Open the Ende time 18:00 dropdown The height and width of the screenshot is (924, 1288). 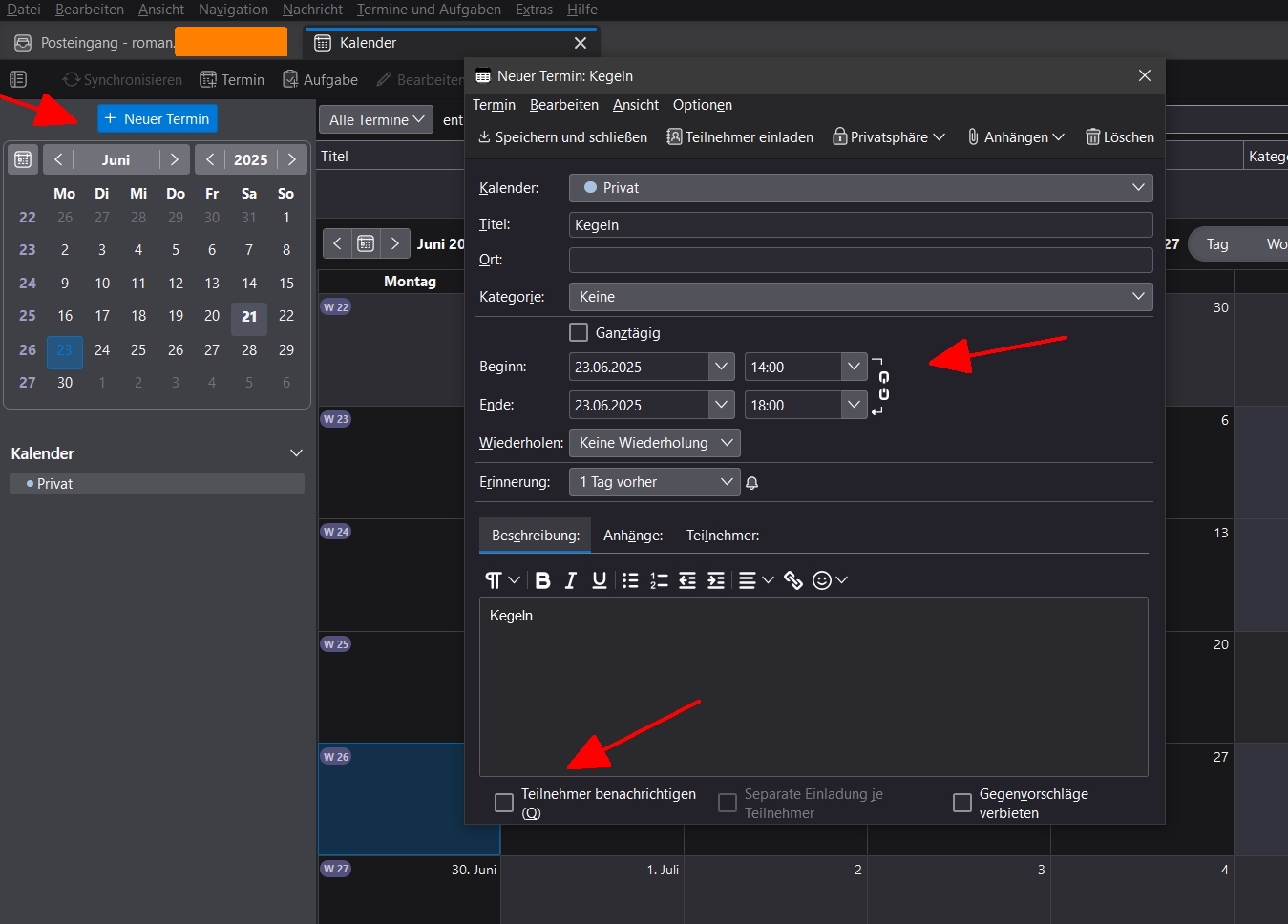(854, 405)
